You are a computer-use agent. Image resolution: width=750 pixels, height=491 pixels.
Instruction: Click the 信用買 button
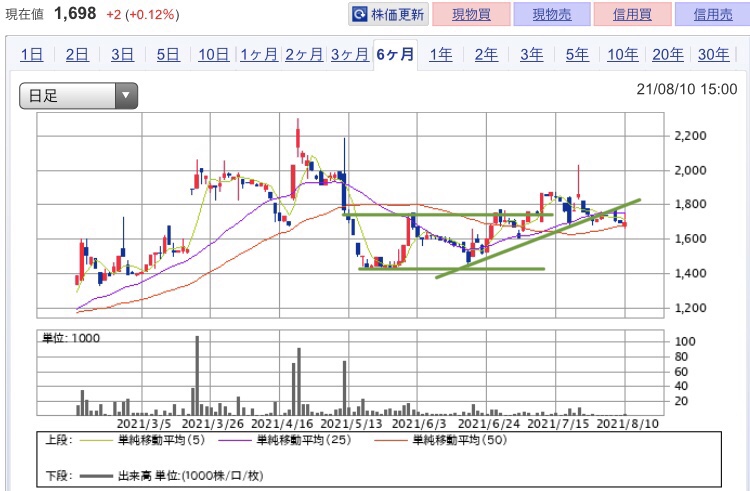coord(632,14)
